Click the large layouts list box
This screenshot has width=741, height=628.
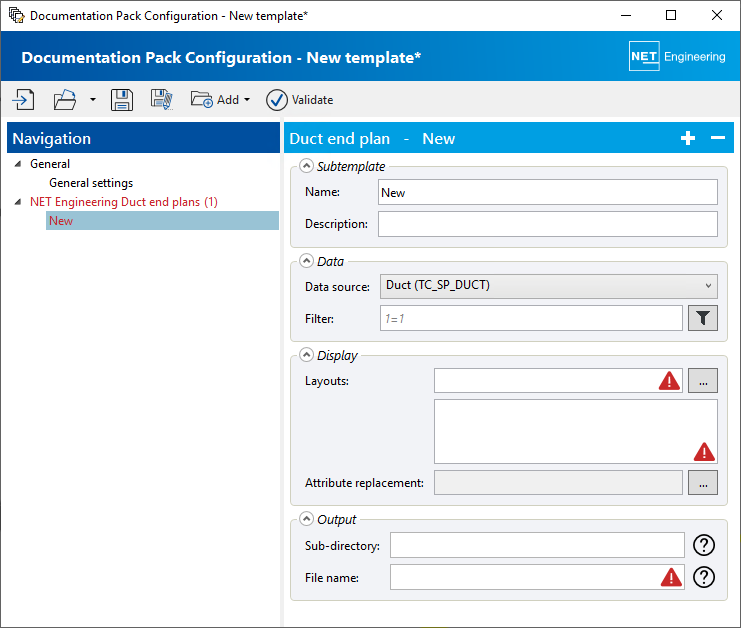point(576,431)
